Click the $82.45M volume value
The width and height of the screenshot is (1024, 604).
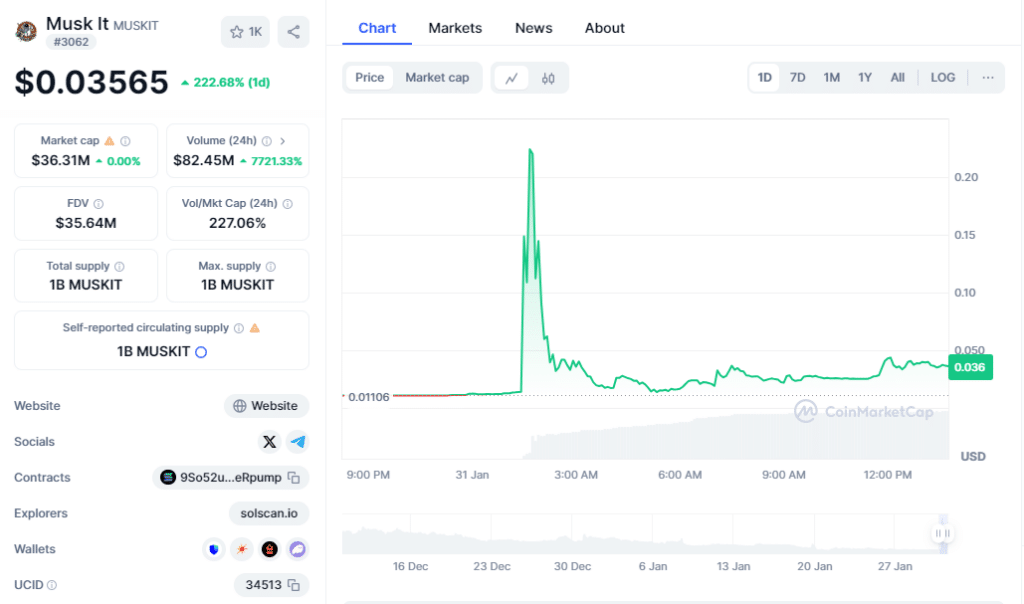[x=204, y=161]
